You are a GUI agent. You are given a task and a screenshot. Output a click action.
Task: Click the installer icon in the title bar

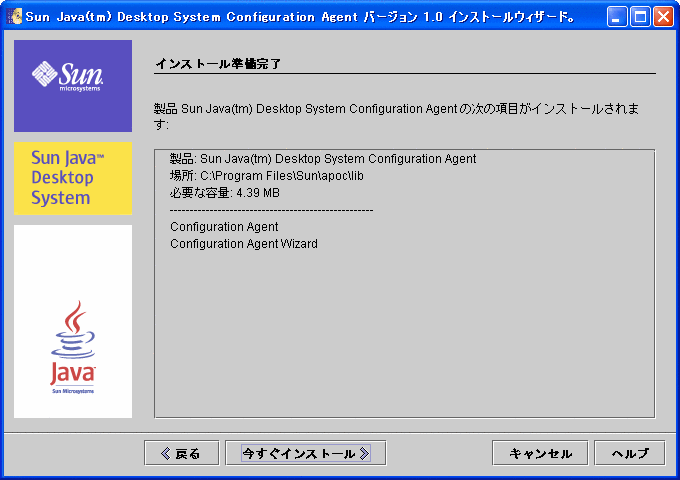point(15,16)
